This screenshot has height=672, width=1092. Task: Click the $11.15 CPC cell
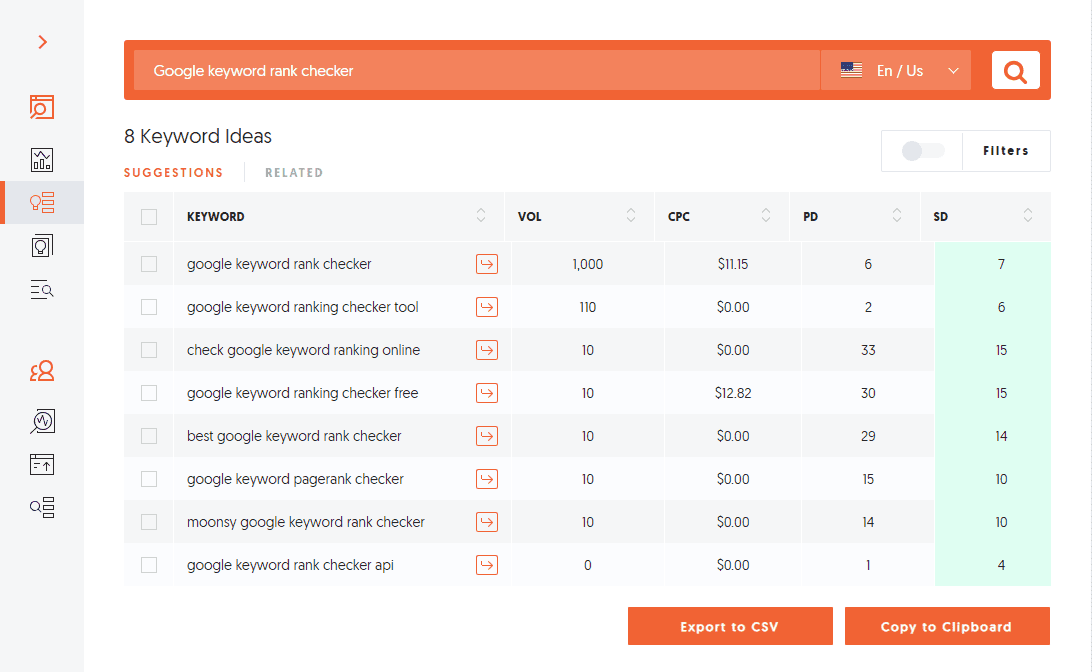coord(733,264)
